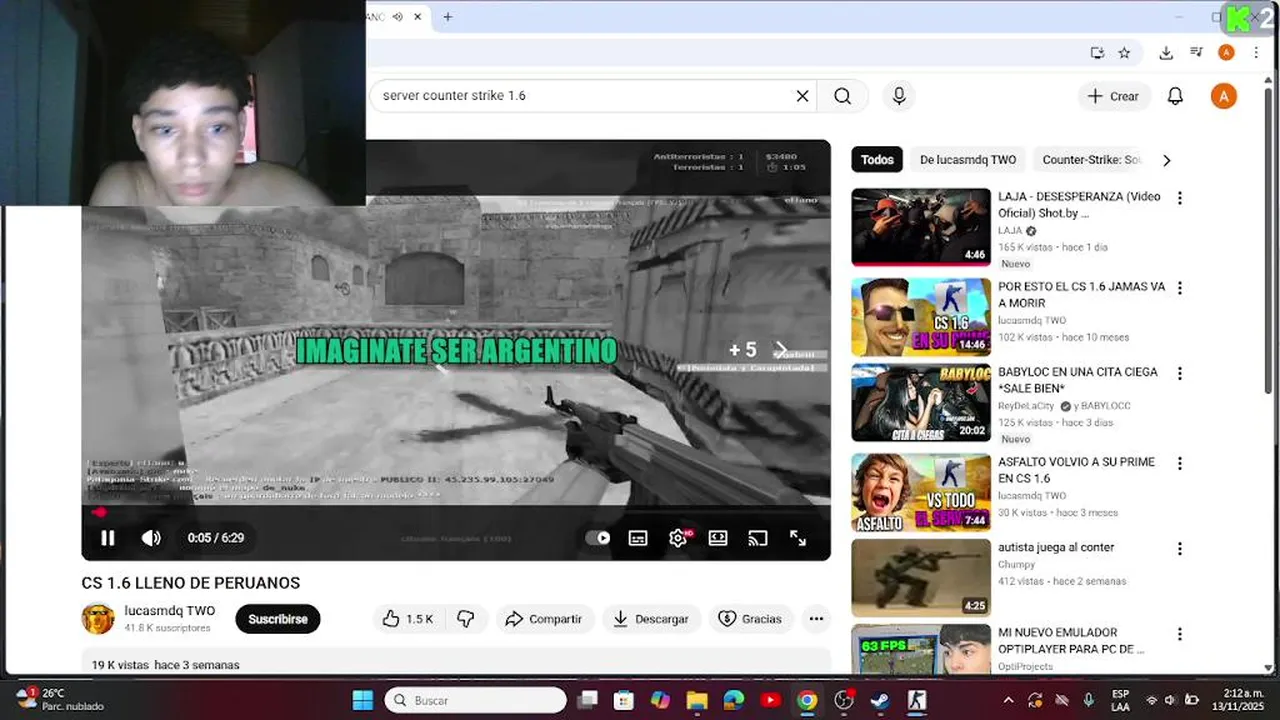
Task: Open Steam from the taskbar
Action: (880, 700)
